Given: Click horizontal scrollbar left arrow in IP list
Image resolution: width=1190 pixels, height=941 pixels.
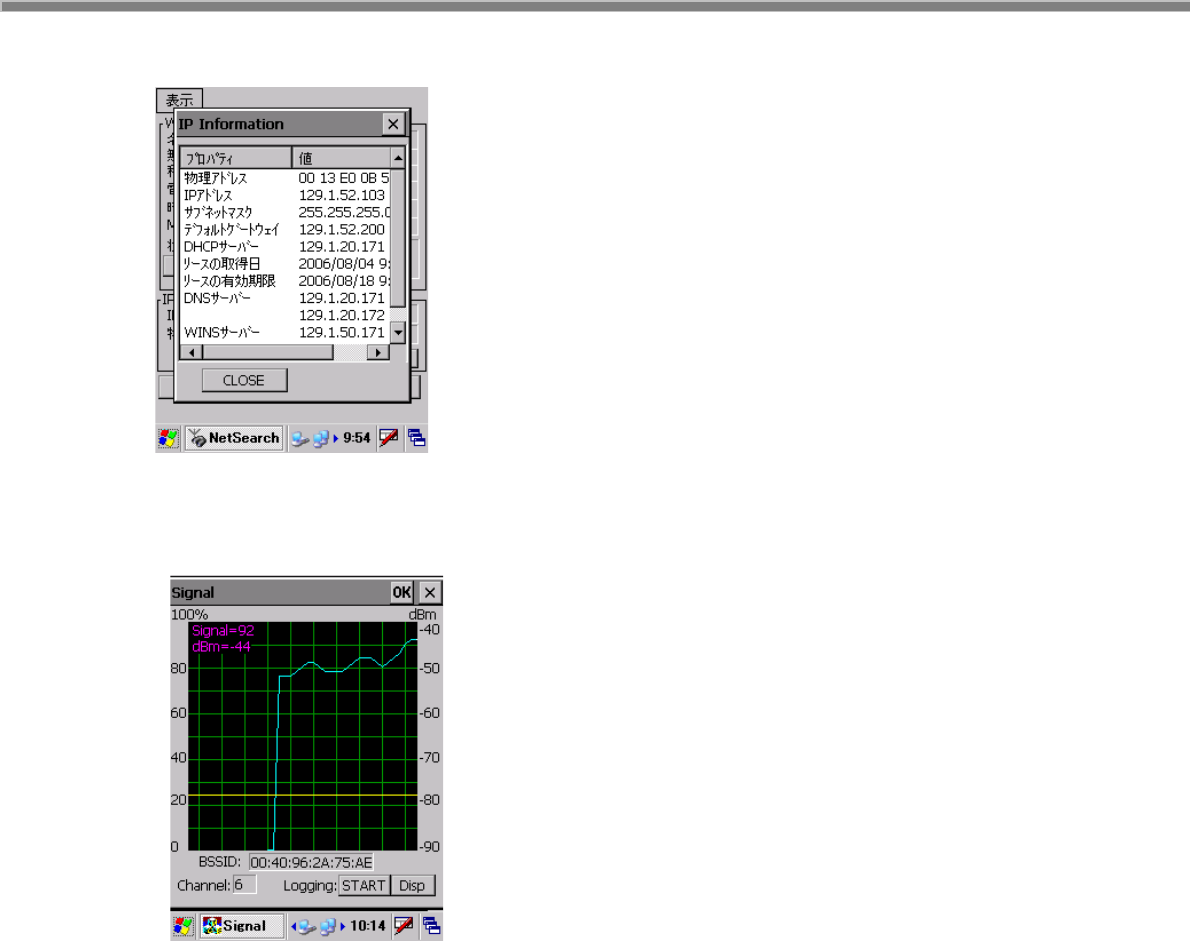Looking at the screenshot, I should [191, 352].
